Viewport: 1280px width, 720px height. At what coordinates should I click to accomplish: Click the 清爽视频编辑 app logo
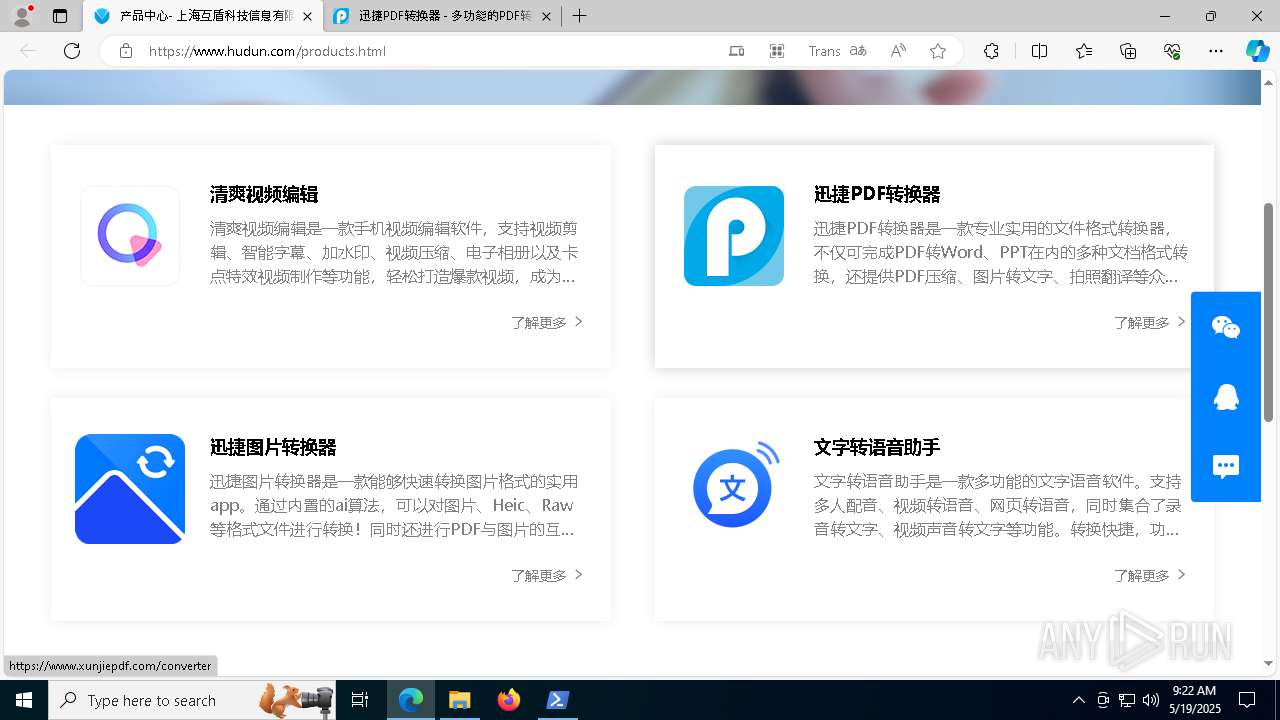[x=130, y=236]
